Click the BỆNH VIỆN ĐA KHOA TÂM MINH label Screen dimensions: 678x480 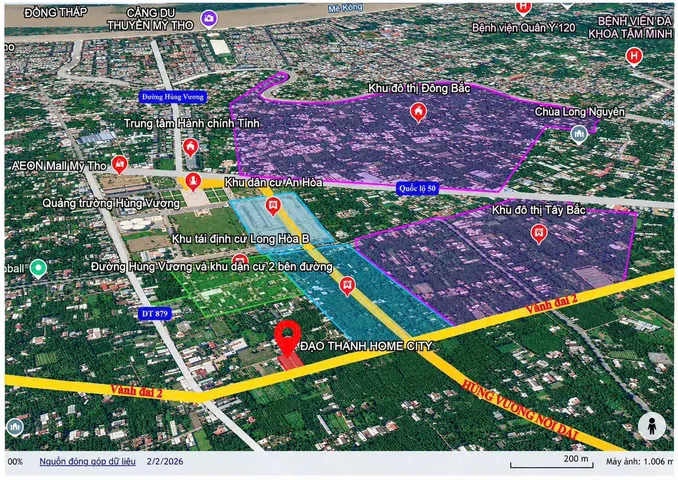point(630,27)
